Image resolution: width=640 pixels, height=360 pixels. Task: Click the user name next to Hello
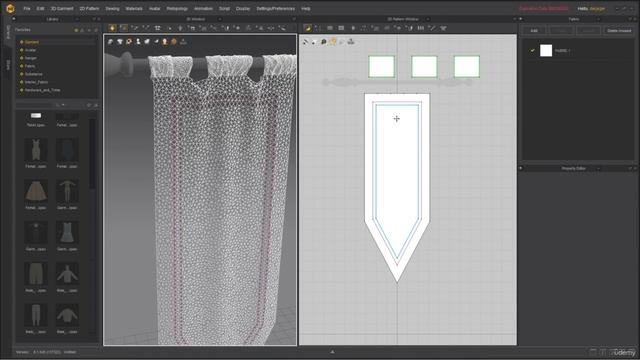tap(598, 9)
